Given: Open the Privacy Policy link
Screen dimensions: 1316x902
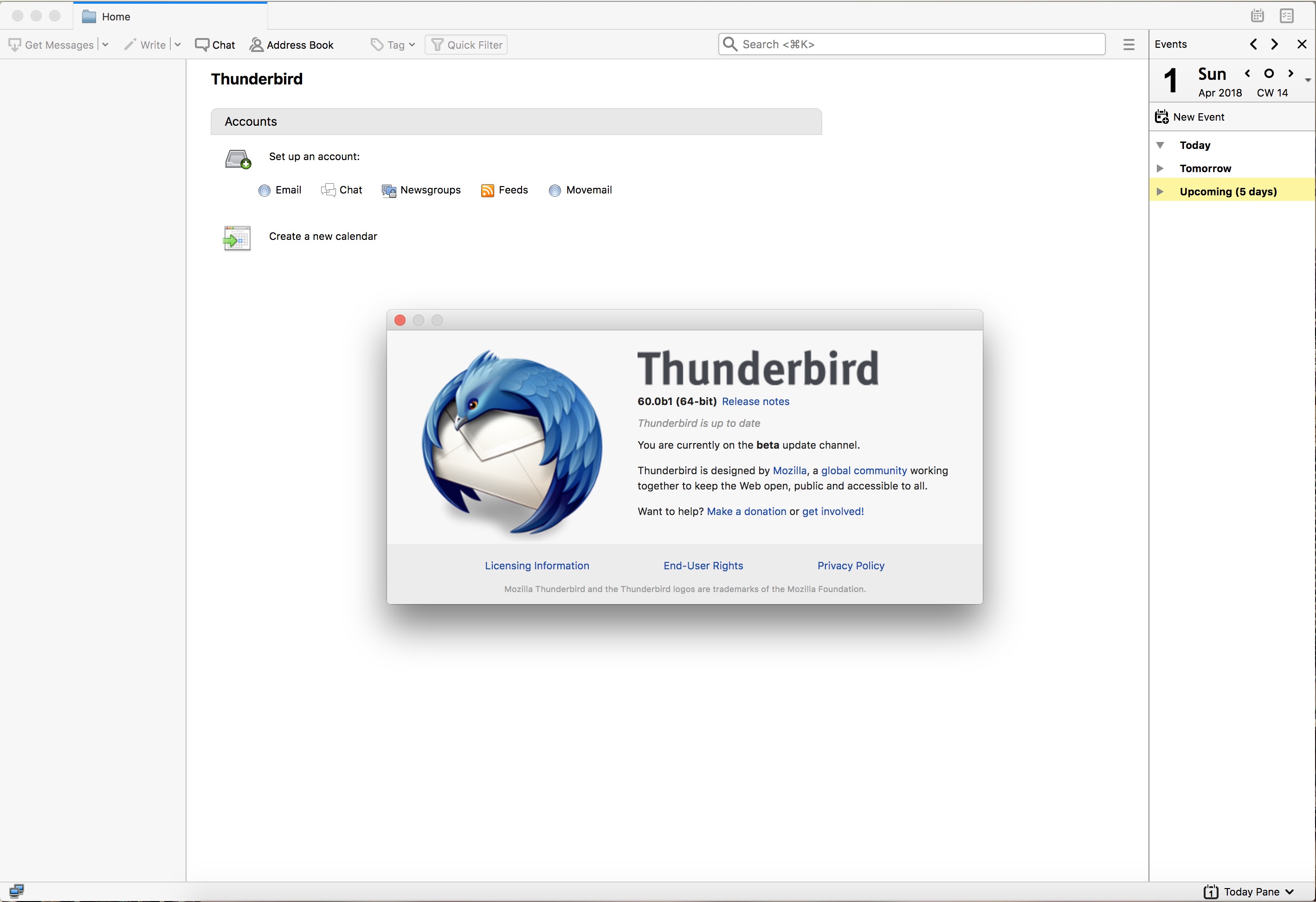Looking at the screenshot, I should click(851, 565).
